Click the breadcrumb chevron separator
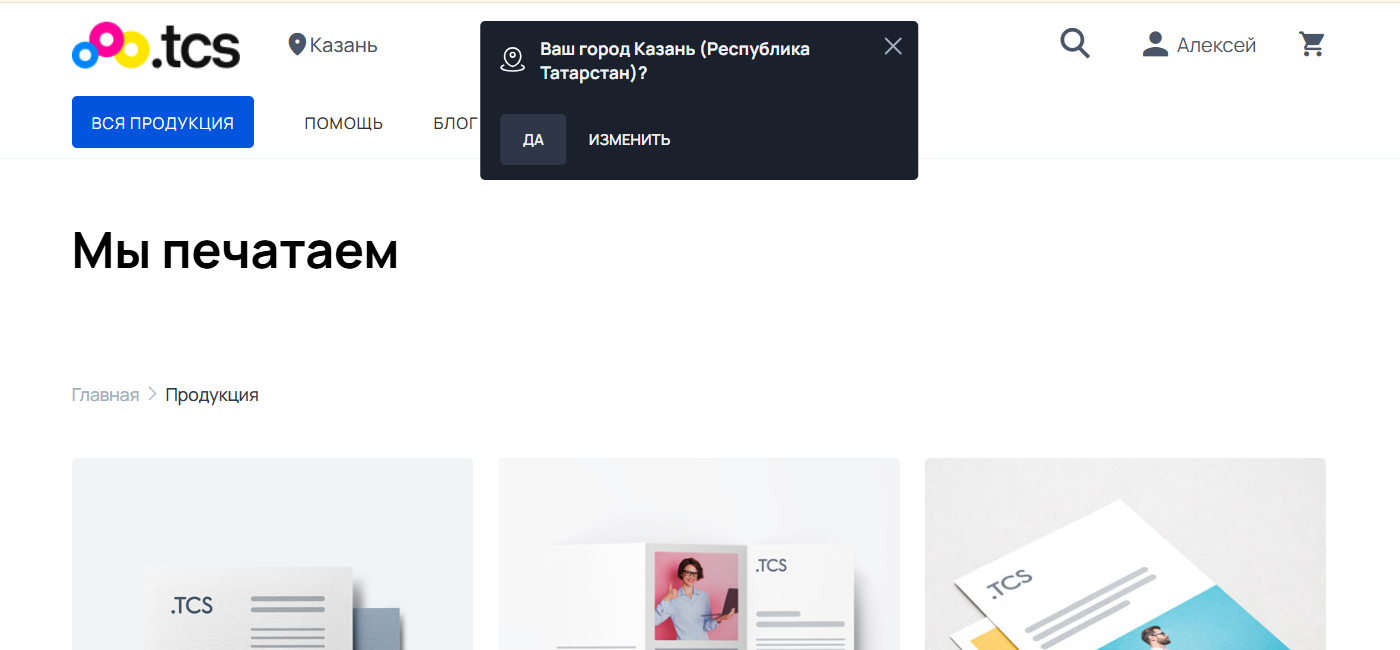This screenshot has height=650, width=1400. pyautogui.click(x=152, y=394)
